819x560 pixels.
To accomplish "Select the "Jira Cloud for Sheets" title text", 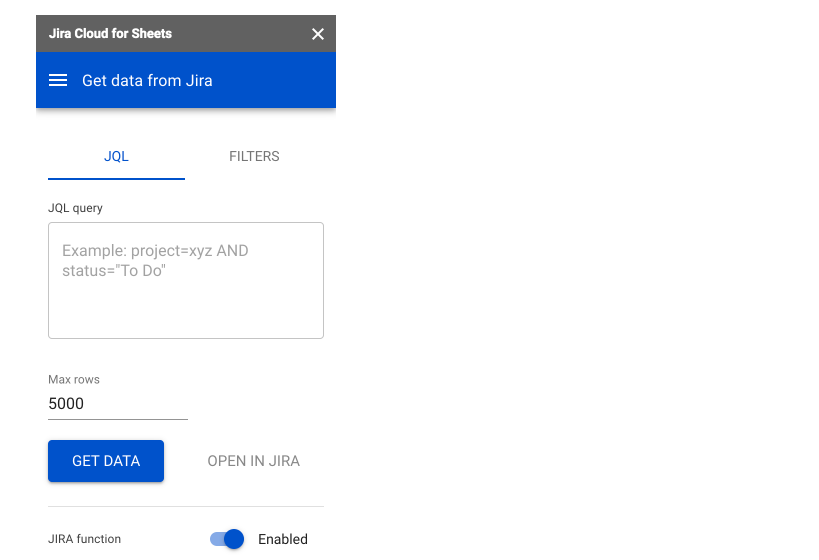I will 110,33.
